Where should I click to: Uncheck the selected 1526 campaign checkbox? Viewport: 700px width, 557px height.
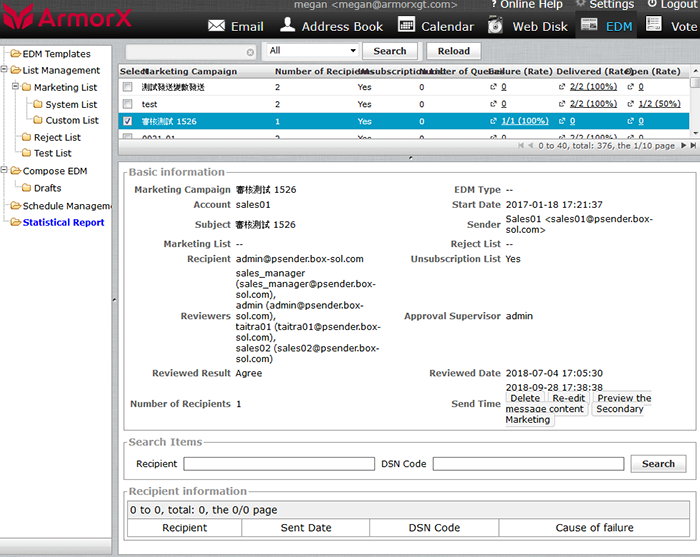coord(127,121)
